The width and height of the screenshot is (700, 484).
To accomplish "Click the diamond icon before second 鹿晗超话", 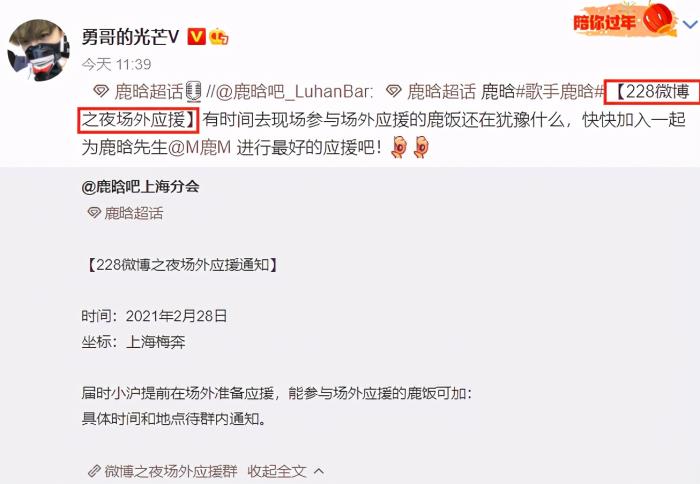I will (x=394, y=92).
